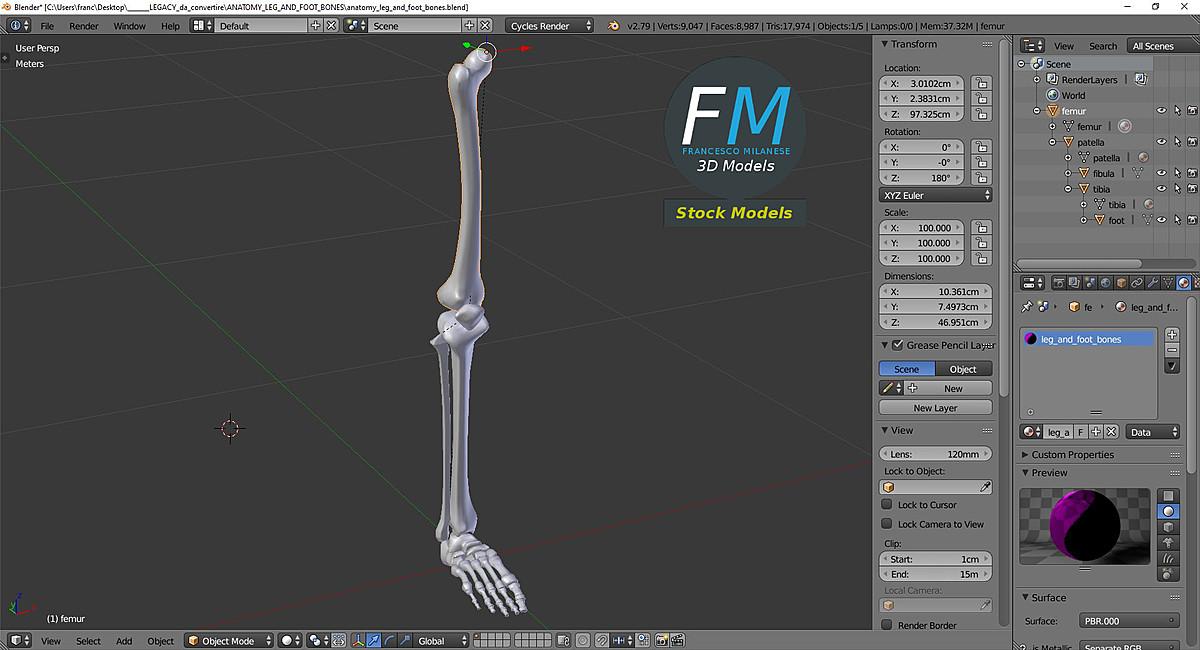Hide the fibula object via eye icon

tap(1161, 173)
